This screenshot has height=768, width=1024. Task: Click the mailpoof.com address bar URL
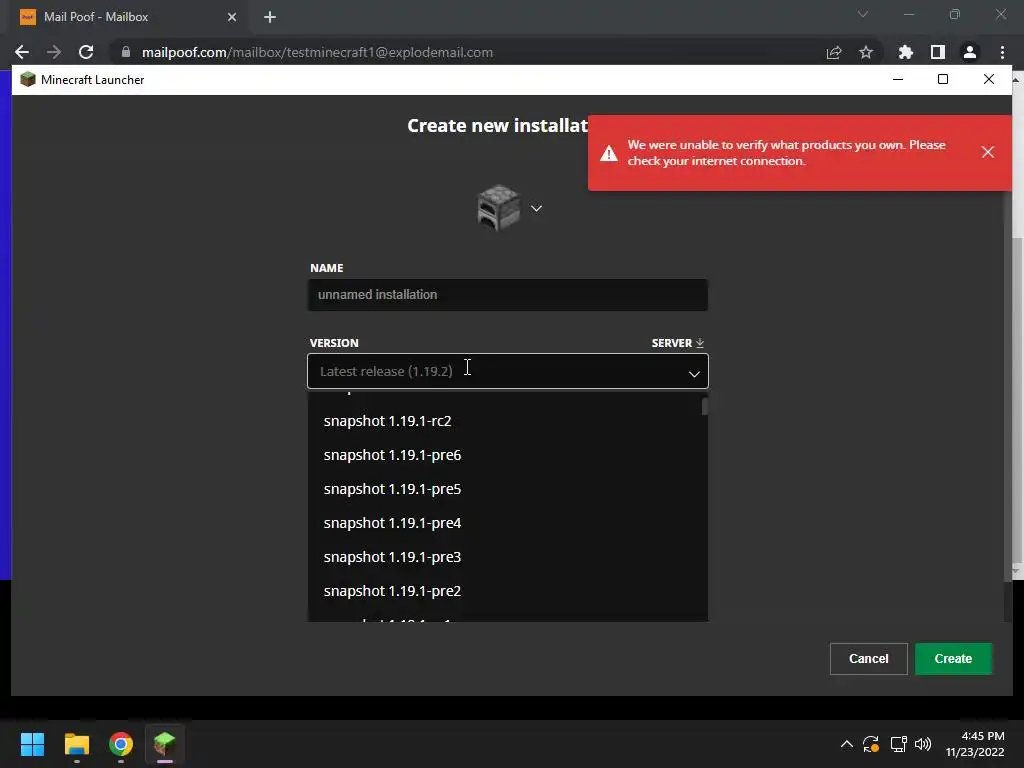pyautogui.click(x=317, y=52)
